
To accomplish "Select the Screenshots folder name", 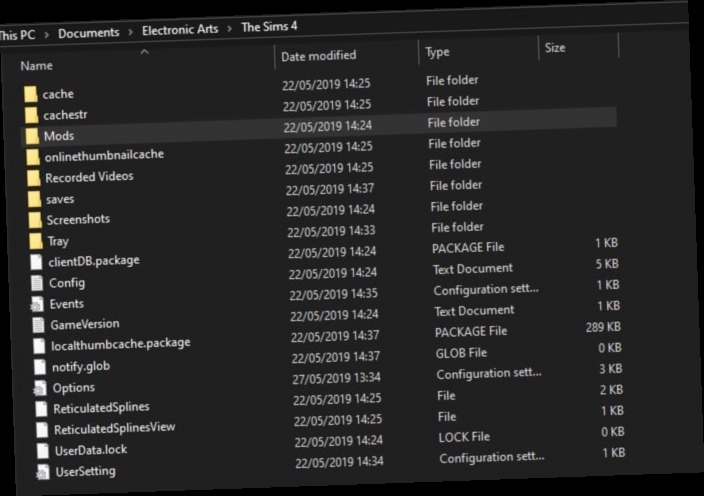I will click(x=78, y=220).
